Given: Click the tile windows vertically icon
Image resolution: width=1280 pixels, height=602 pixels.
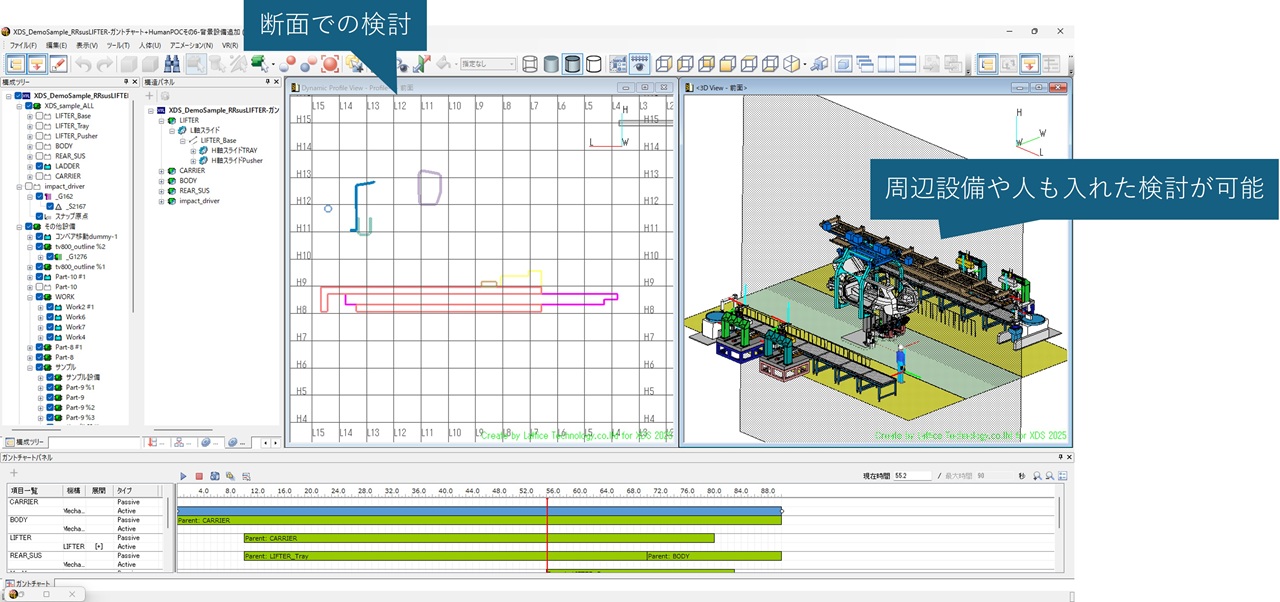Looking at the screenshot, I should click(886, 64).
